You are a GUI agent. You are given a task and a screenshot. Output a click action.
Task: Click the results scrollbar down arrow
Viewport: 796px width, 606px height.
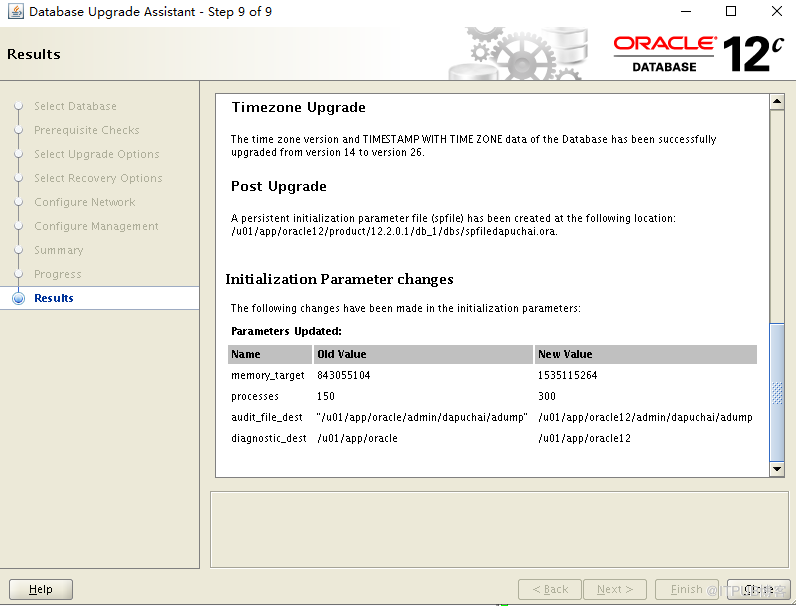coord(777,468)
